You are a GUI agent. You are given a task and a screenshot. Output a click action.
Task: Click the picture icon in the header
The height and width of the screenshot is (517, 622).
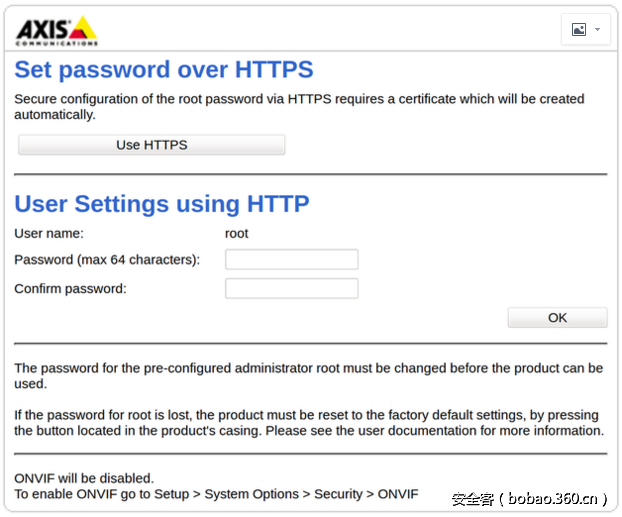[579, 30]
